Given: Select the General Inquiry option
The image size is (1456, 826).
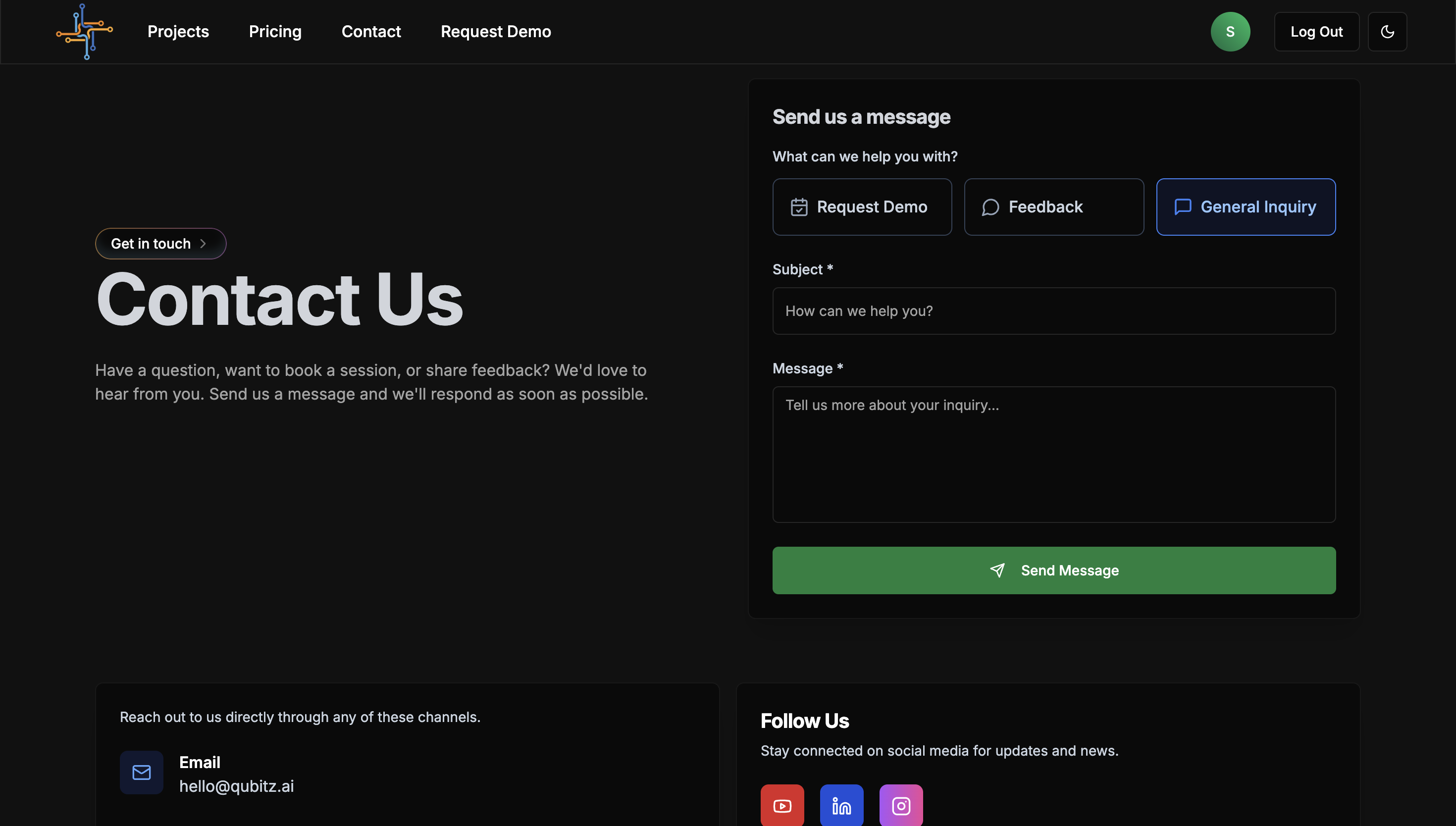Looking at the screenshot, I should click(1246, 207).
